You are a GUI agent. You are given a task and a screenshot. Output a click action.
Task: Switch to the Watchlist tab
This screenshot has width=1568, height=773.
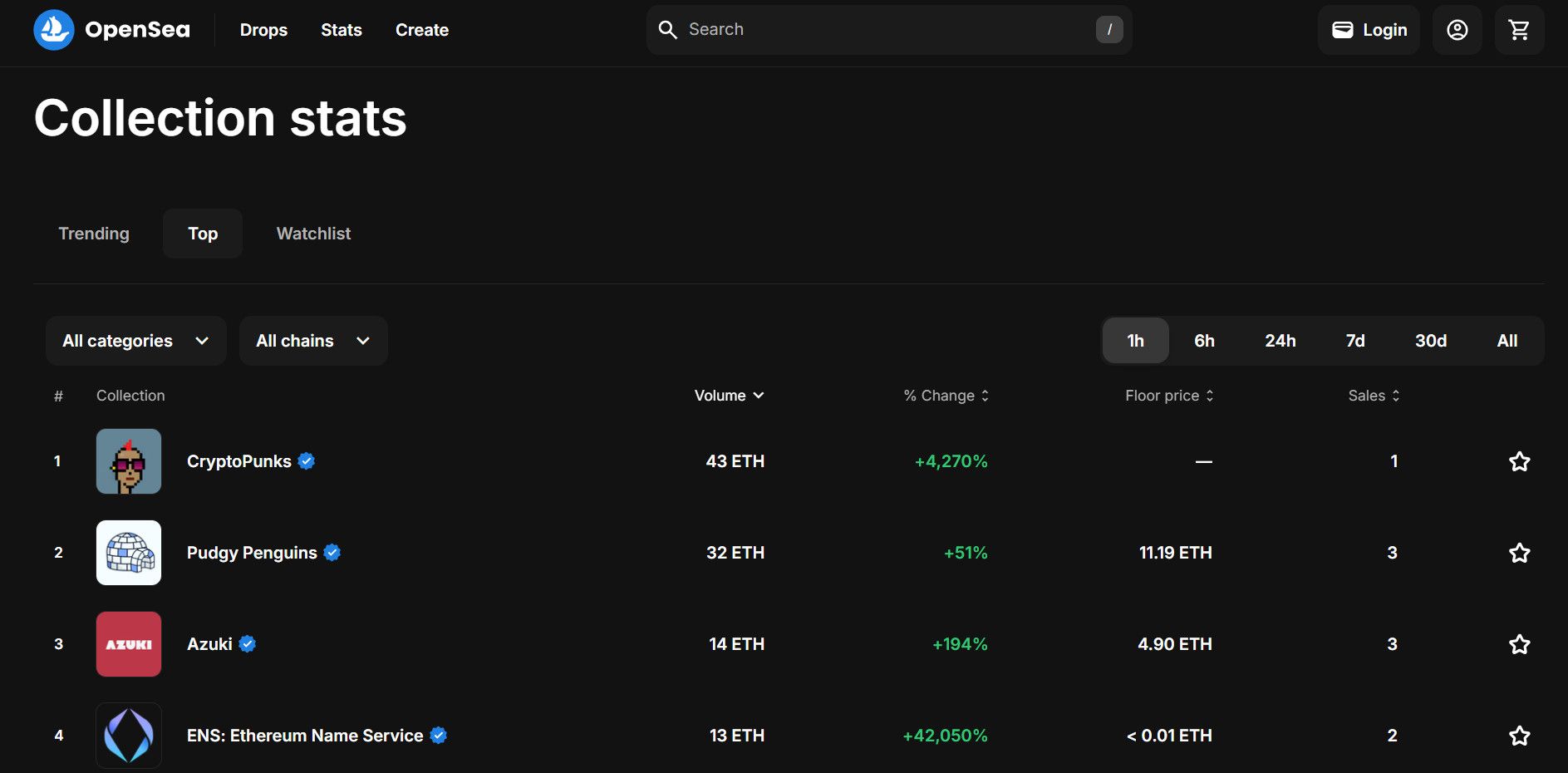pyautogui.click(x=313, y=234)
